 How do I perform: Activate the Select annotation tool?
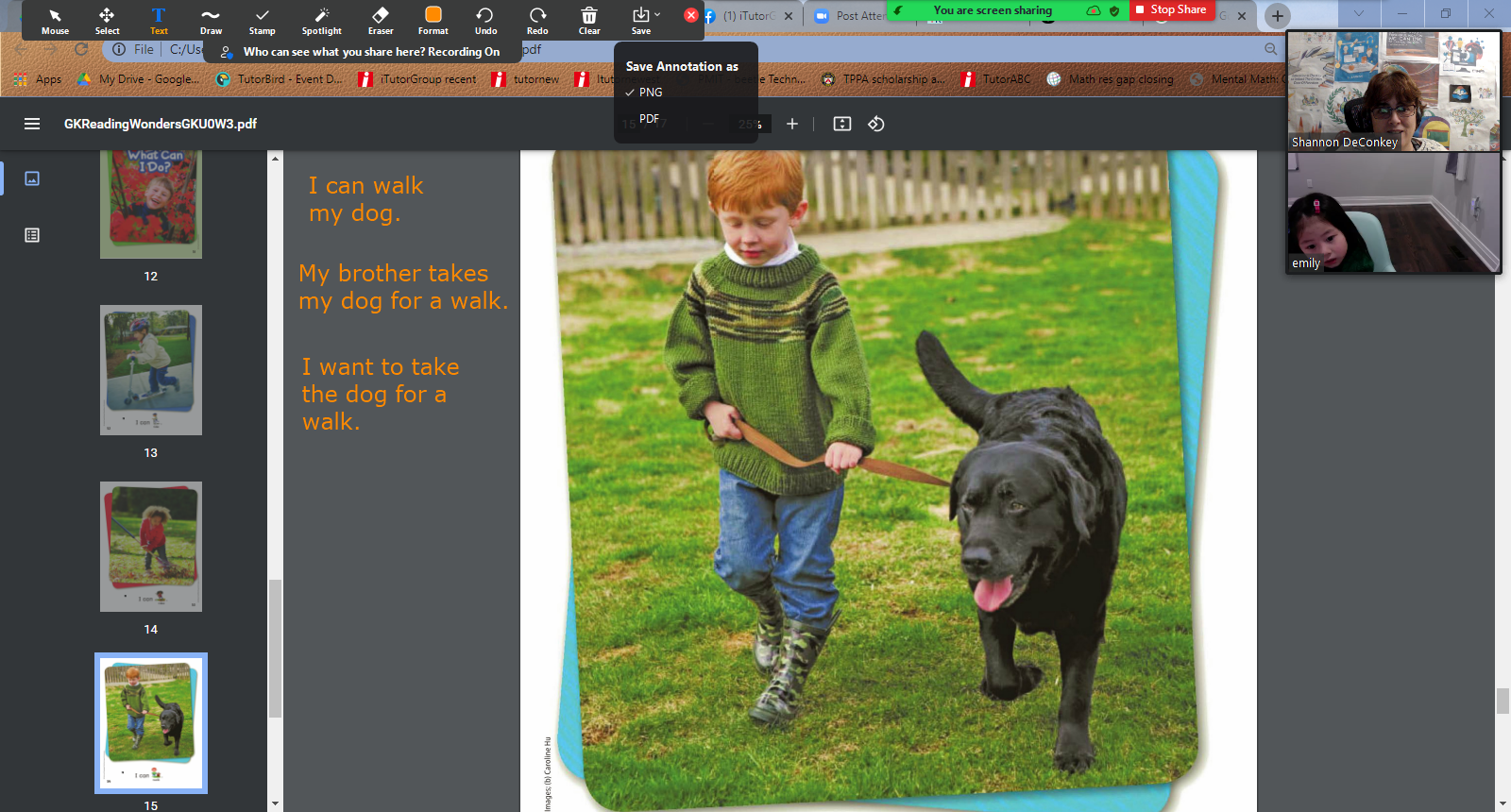[x=107, y=20]
